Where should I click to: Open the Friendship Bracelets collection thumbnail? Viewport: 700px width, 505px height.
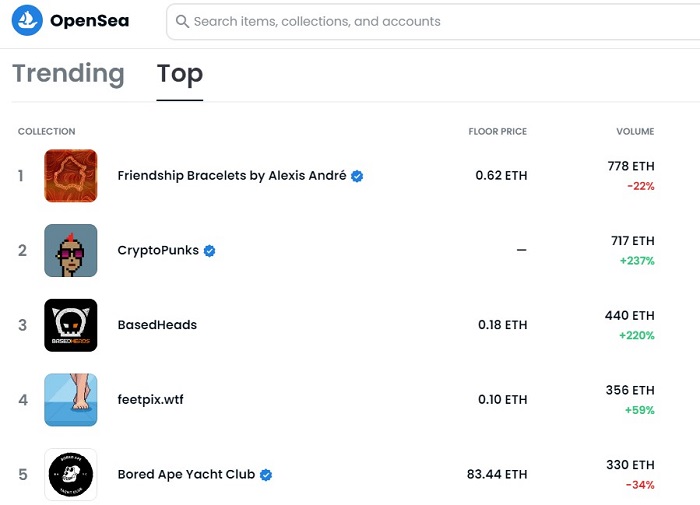[71, 176]
